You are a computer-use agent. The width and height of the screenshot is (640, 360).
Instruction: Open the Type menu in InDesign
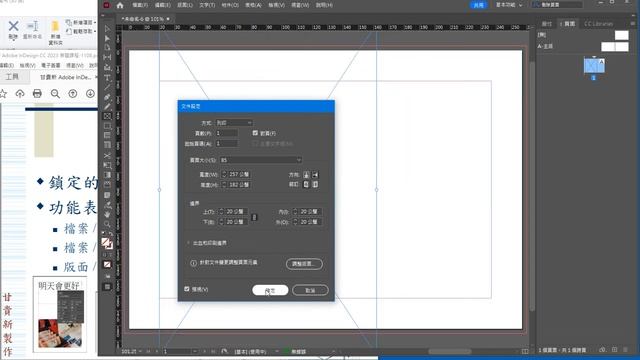207,5
